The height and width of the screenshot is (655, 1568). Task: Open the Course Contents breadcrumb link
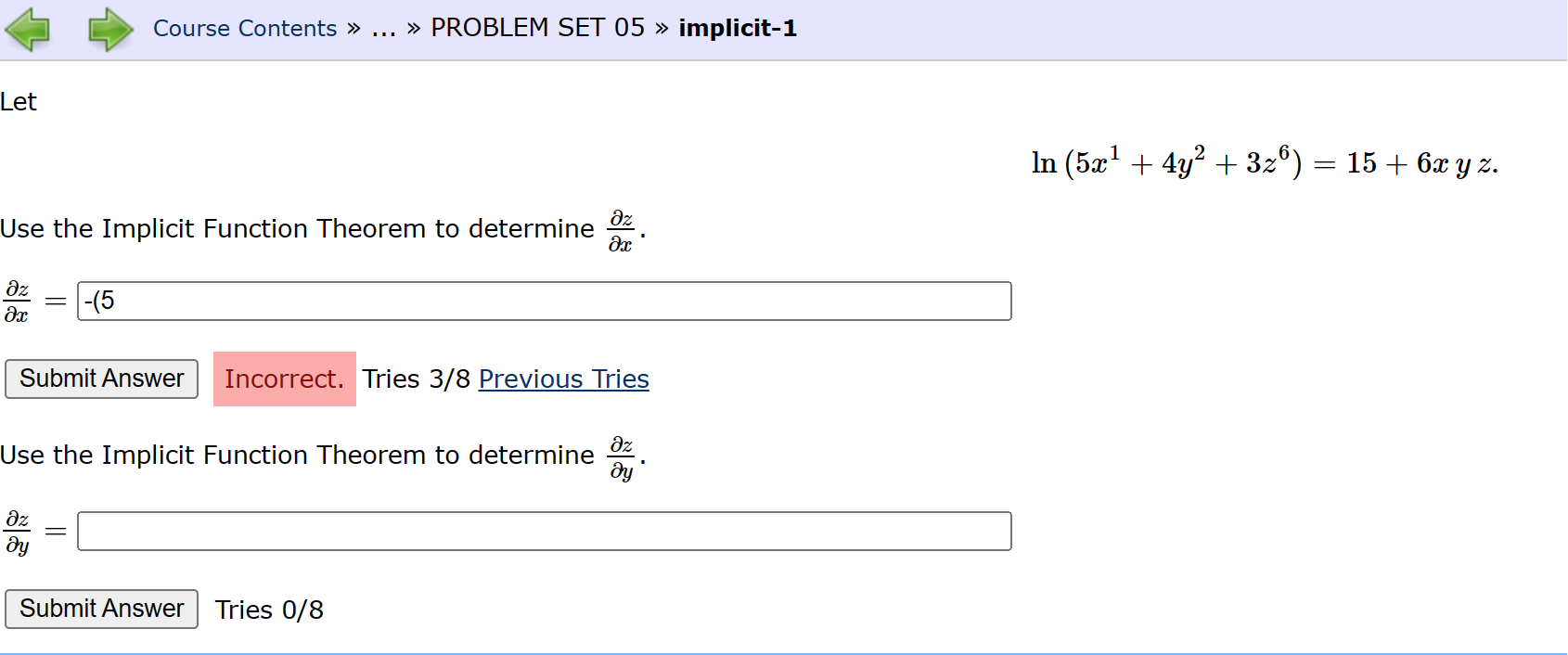pyautogui.click(x=243, y=28)
